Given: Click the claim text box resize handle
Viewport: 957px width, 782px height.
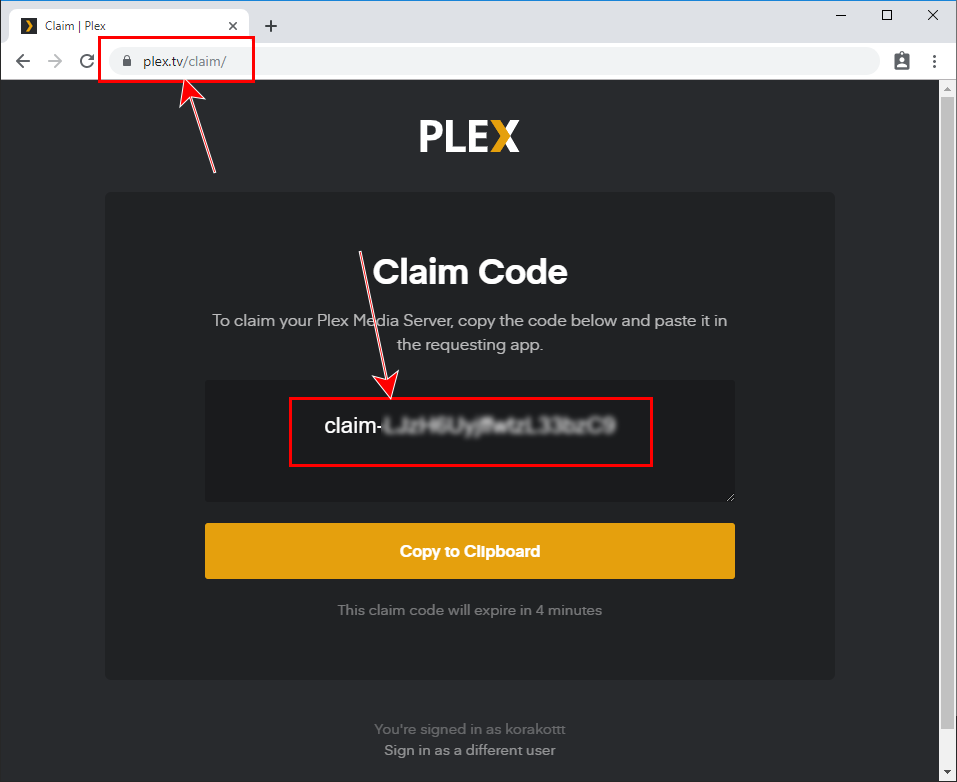Looking at the screenshot, I should click(x=730, y=496).
